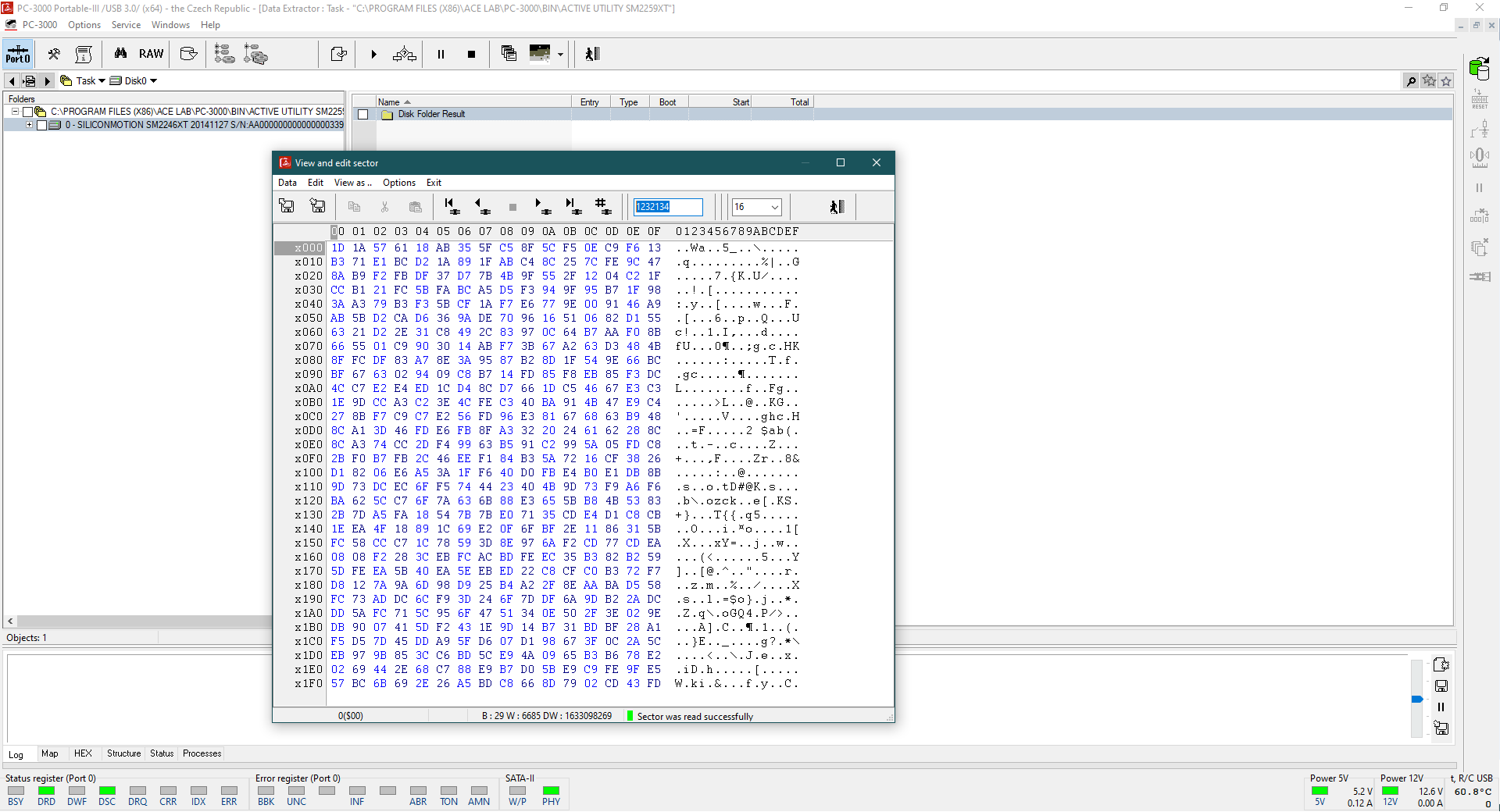Click the folders panel horizontal scrollbar left arrow

point(10,621)
